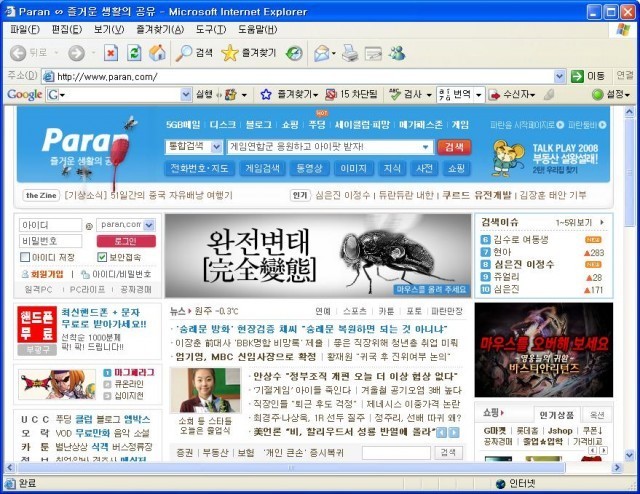The width and height of the screenshot is (640, 494).
Task: Open the 보기(V) menu
Action: pos(109,29)
